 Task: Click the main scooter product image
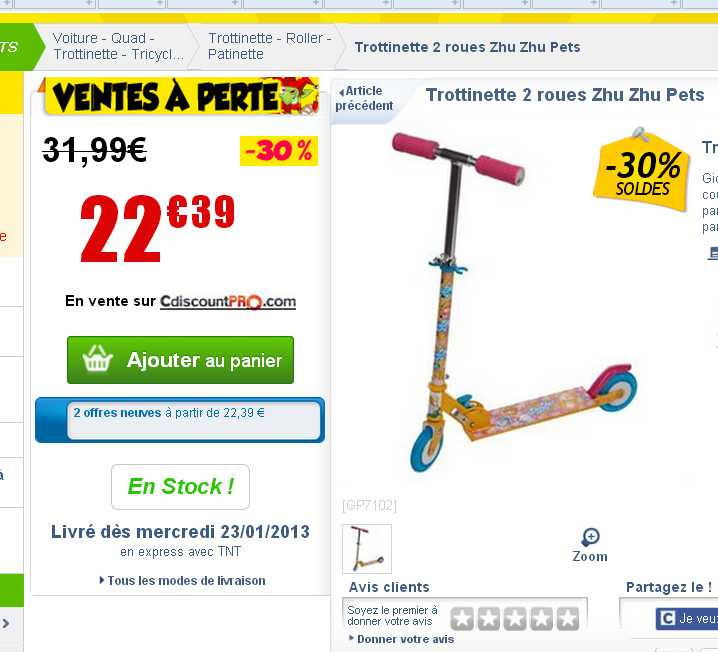(x=515, y=301)
